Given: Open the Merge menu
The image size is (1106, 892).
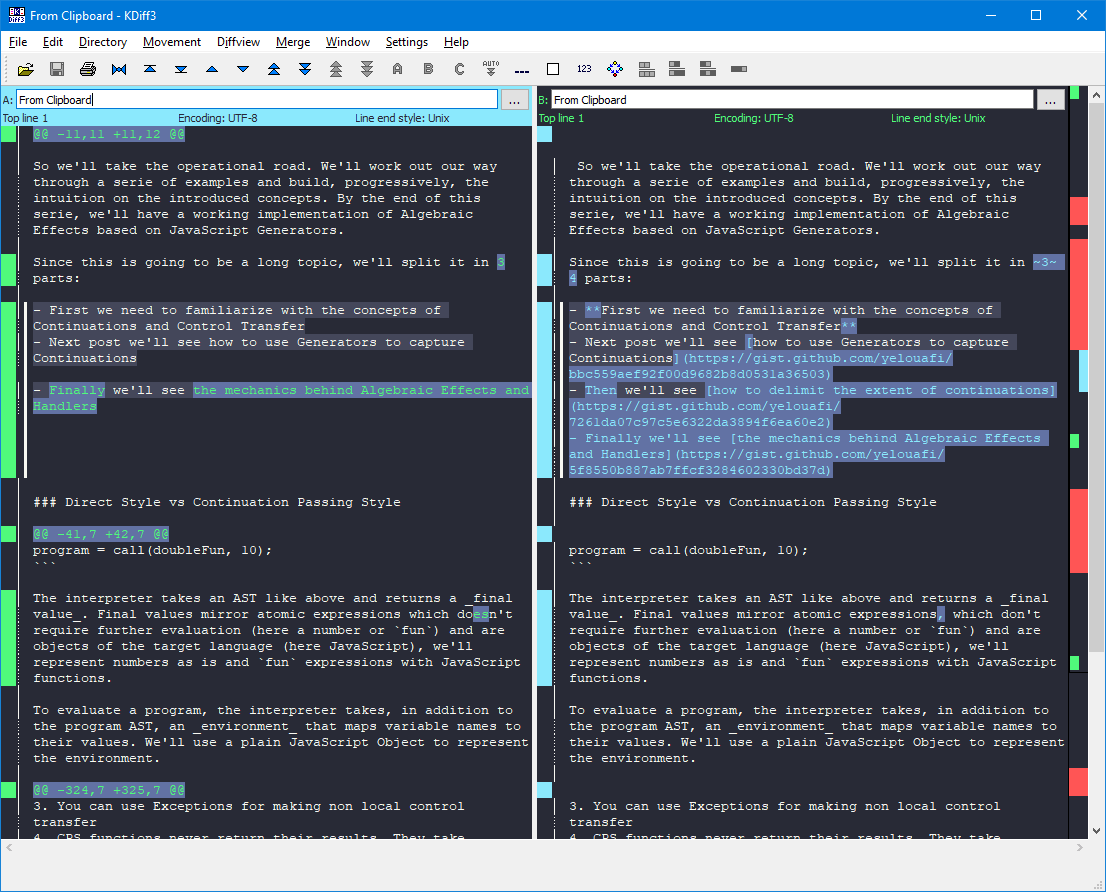Looking at the screenshot, I should pyautogui.click(x=292, y=42).
